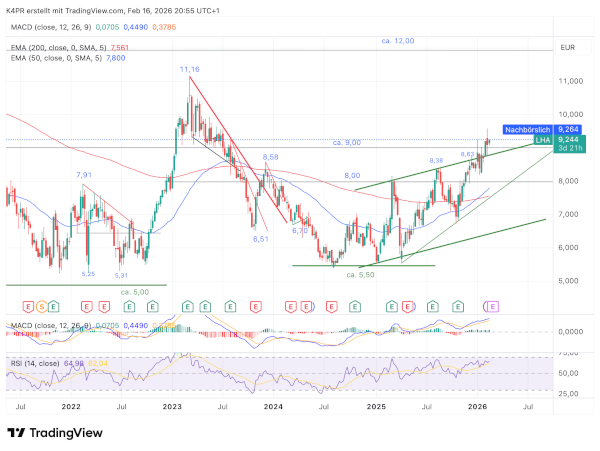Click the green E marker beside the orange S
Viewport: 600px width, 451px height.
tap(53, 304)
